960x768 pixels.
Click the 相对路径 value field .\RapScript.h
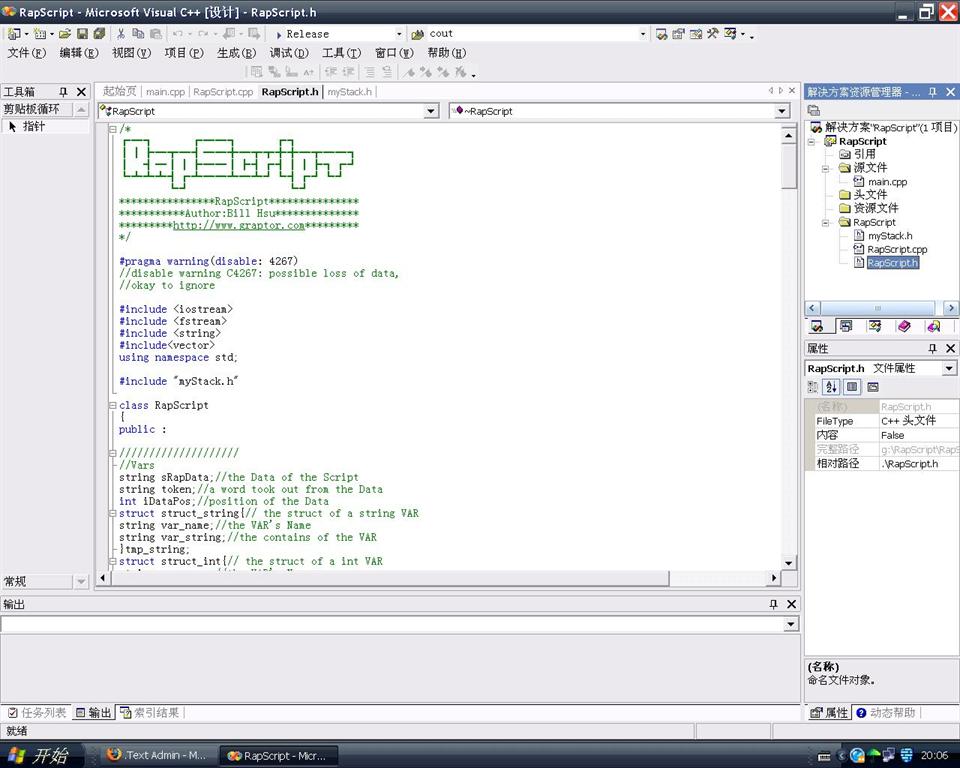918,464
